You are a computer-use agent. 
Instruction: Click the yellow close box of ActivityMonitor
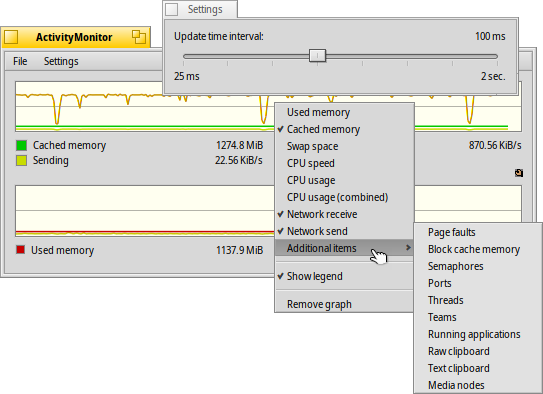pos(11,37)
